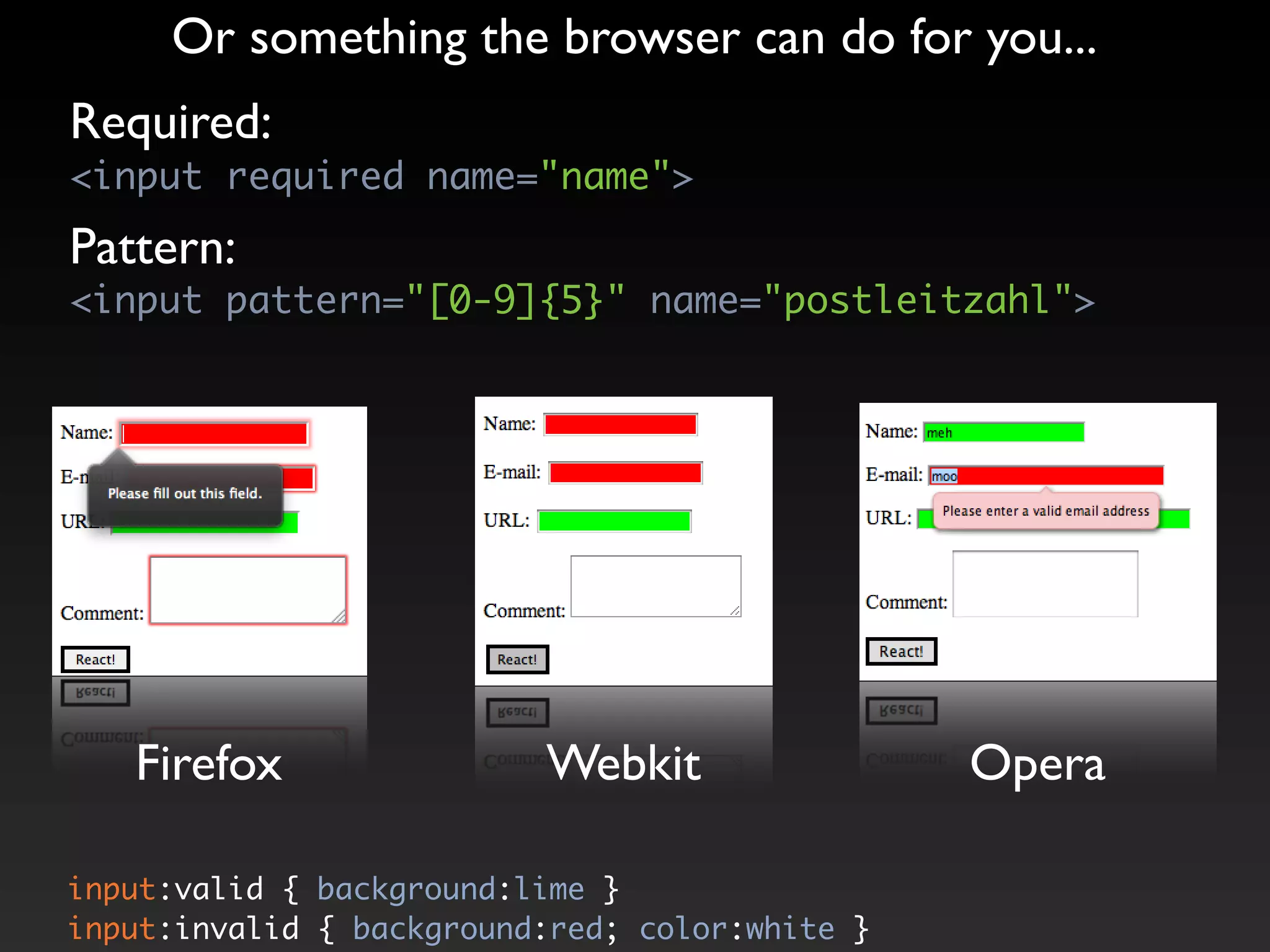Click the 'Webkit' caption

[624, 762]
